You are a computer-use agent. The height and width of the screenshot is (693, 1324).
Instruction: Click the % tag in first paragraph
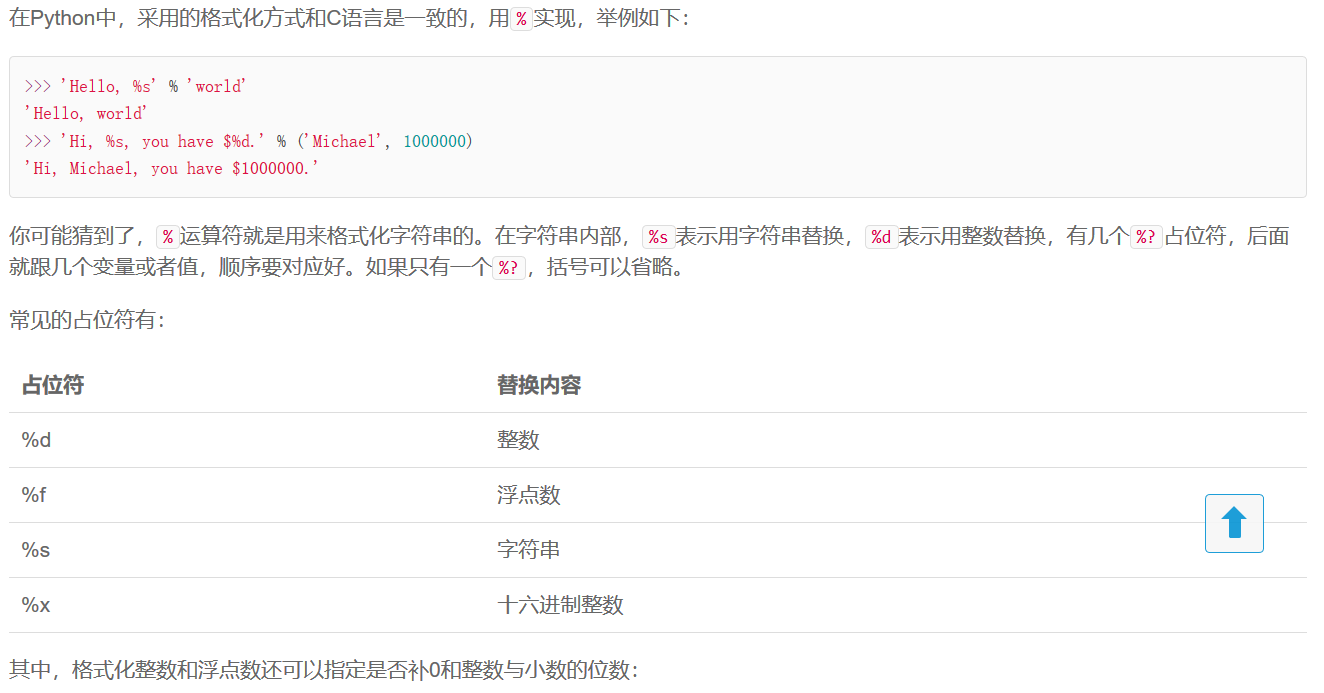click(519, 17)
